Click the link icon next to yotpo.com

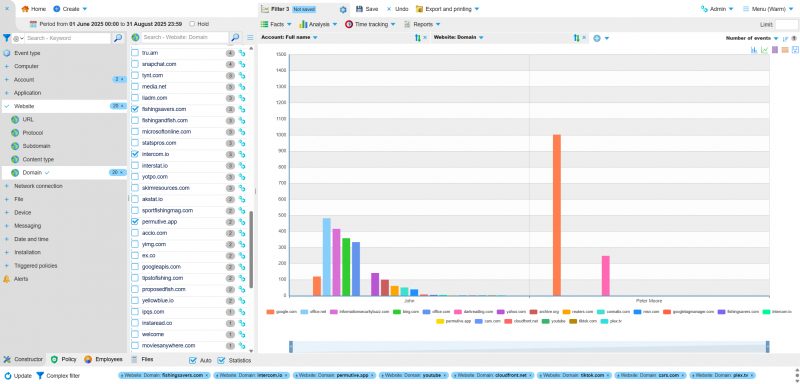(x=242, y=177)
